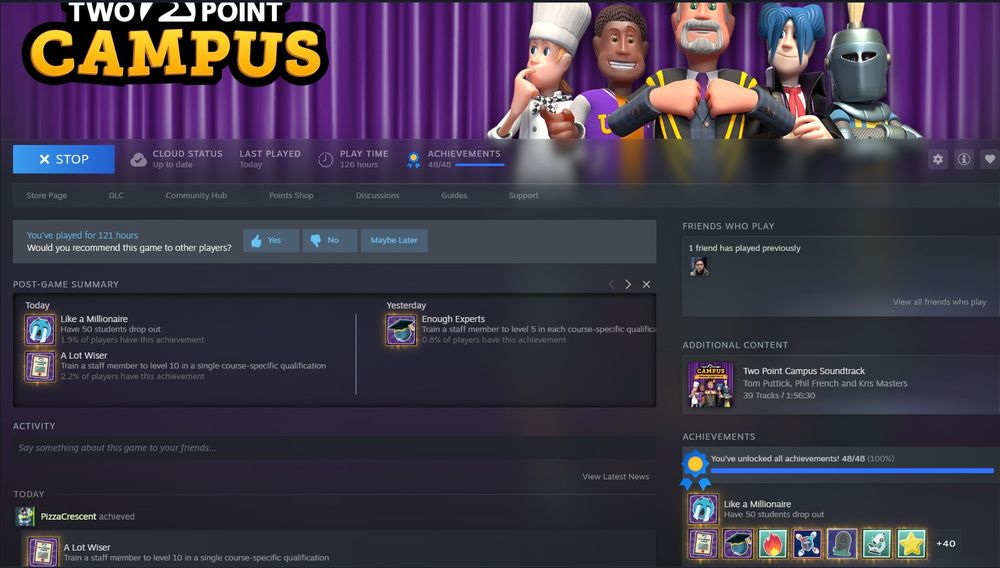Image resolution: width=1000 pixels, height=568 pixels.
Task: Open PizzaCrescent profile name link
Action: (68, 516)
